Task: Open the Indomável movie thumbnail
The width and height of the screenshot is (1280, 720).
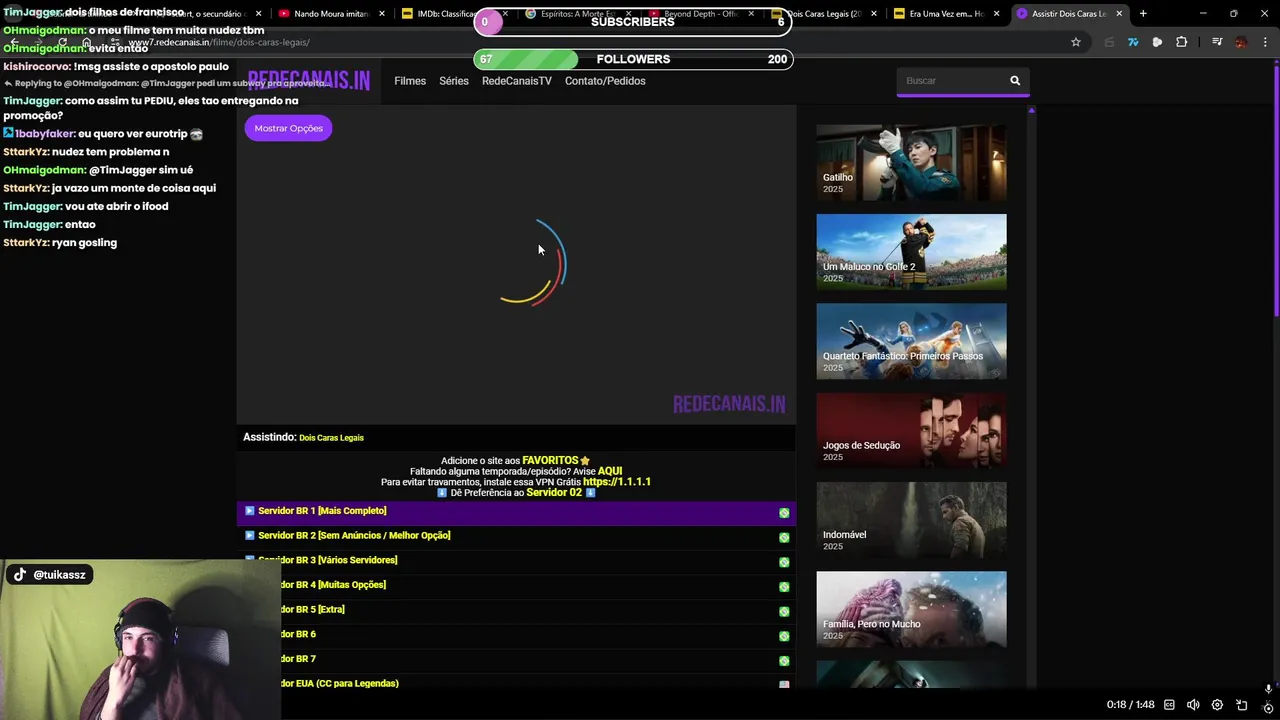Action: (911, 520)
